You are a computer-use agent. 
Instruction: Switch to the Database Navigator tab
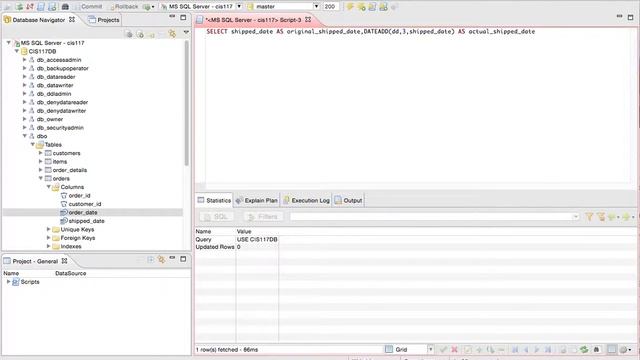click(39, 20)
